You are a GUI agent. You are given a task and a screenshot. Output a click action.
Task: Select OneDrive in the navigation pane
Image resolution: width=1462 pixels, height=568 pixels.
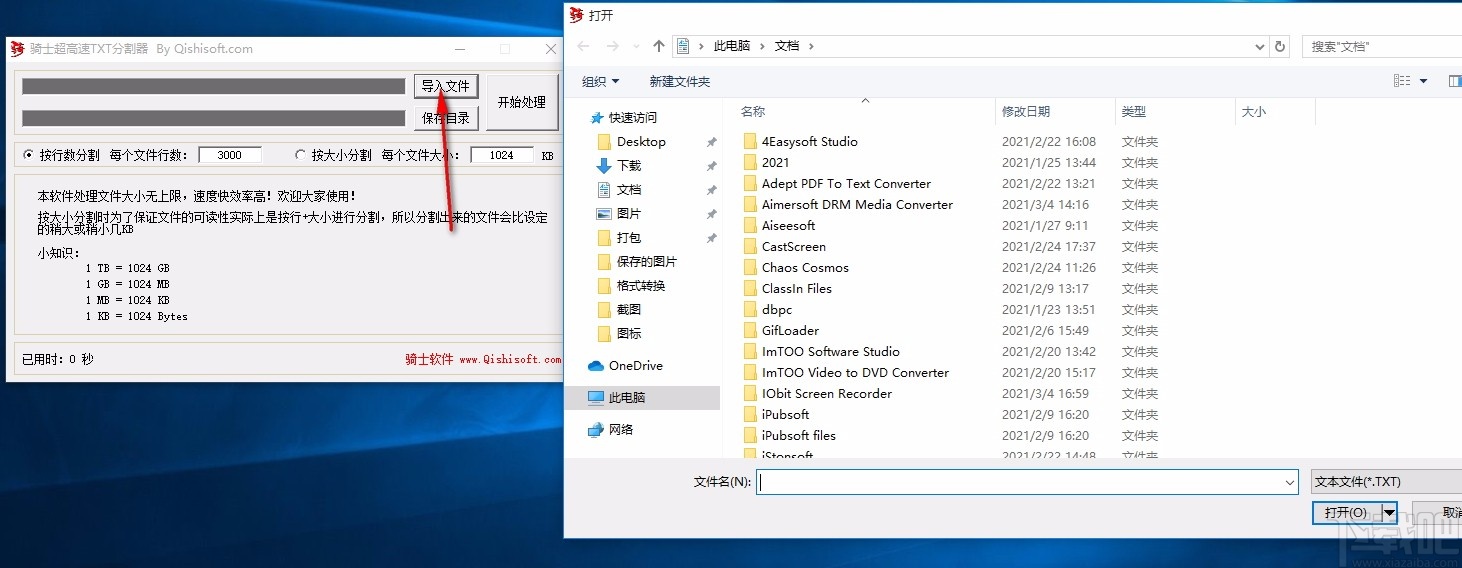pyautogui.click(x=636, y=366)
